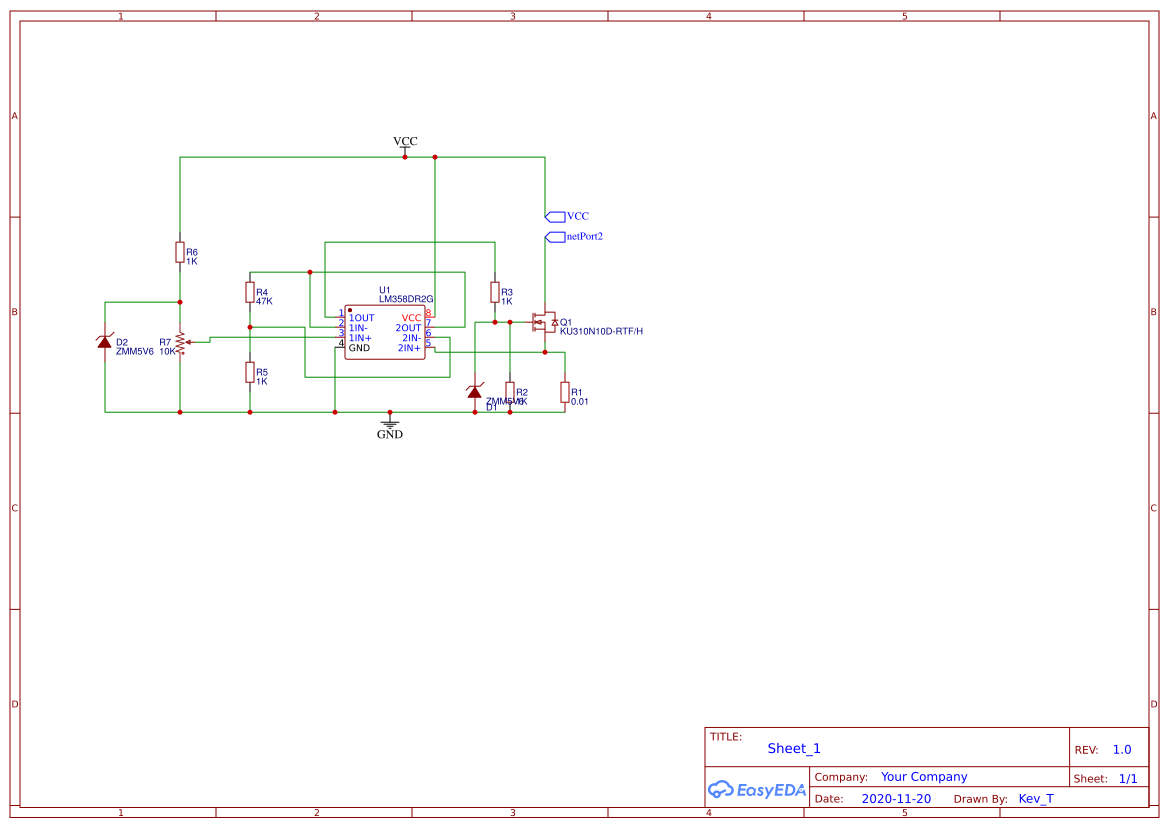Select resistor R6 in the schematic

point(179,254)
